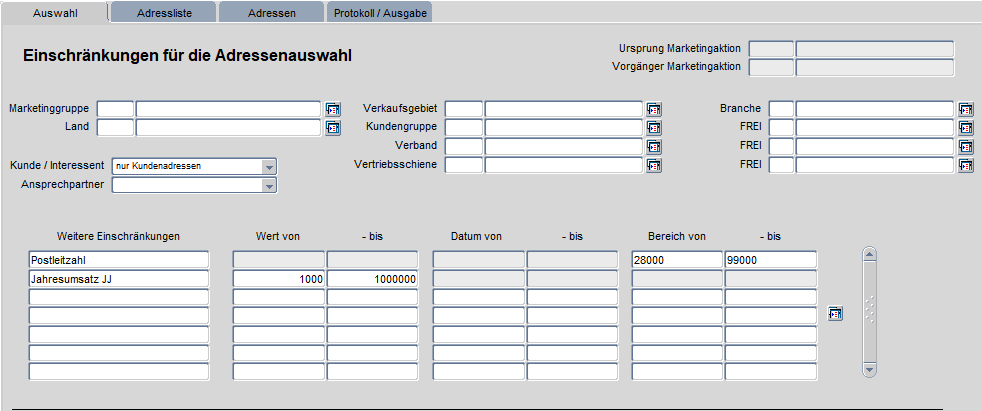Click Wert bis field containing 1000000
This screenshot has height=411, width=982.
(373, 279)
